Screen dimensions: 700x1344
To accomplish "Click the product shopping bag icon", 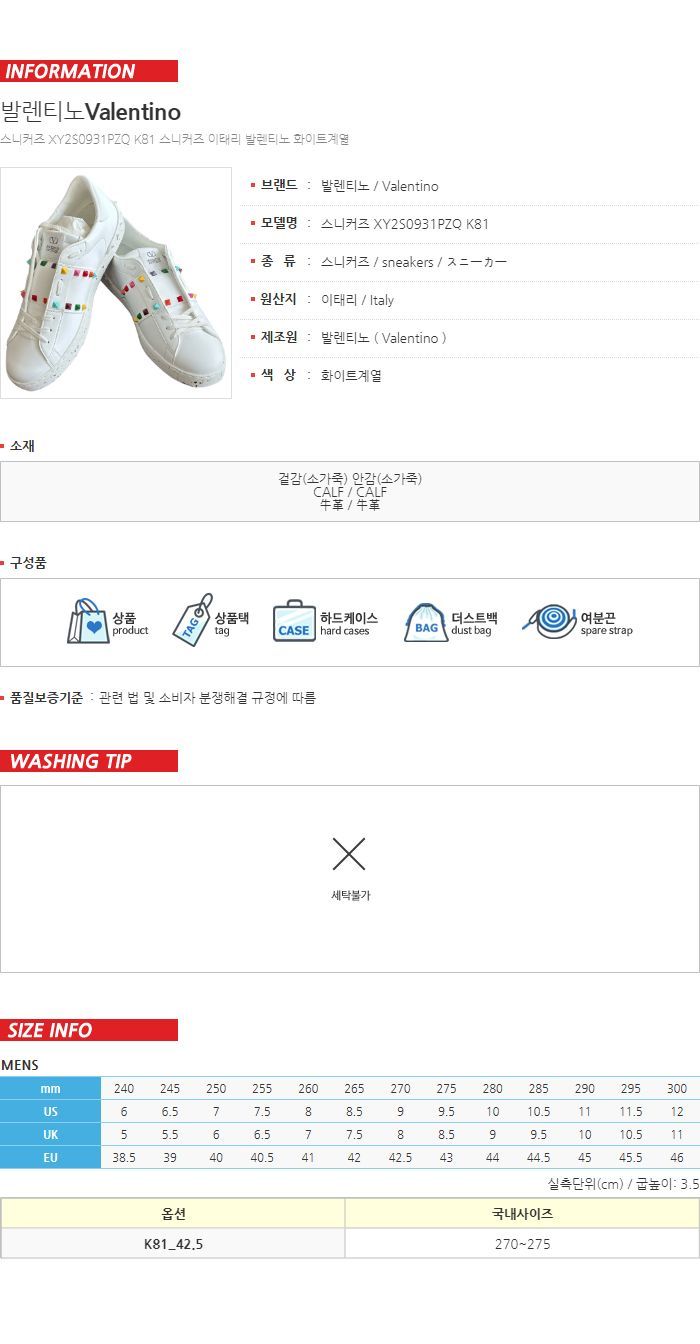I will 88,621.
